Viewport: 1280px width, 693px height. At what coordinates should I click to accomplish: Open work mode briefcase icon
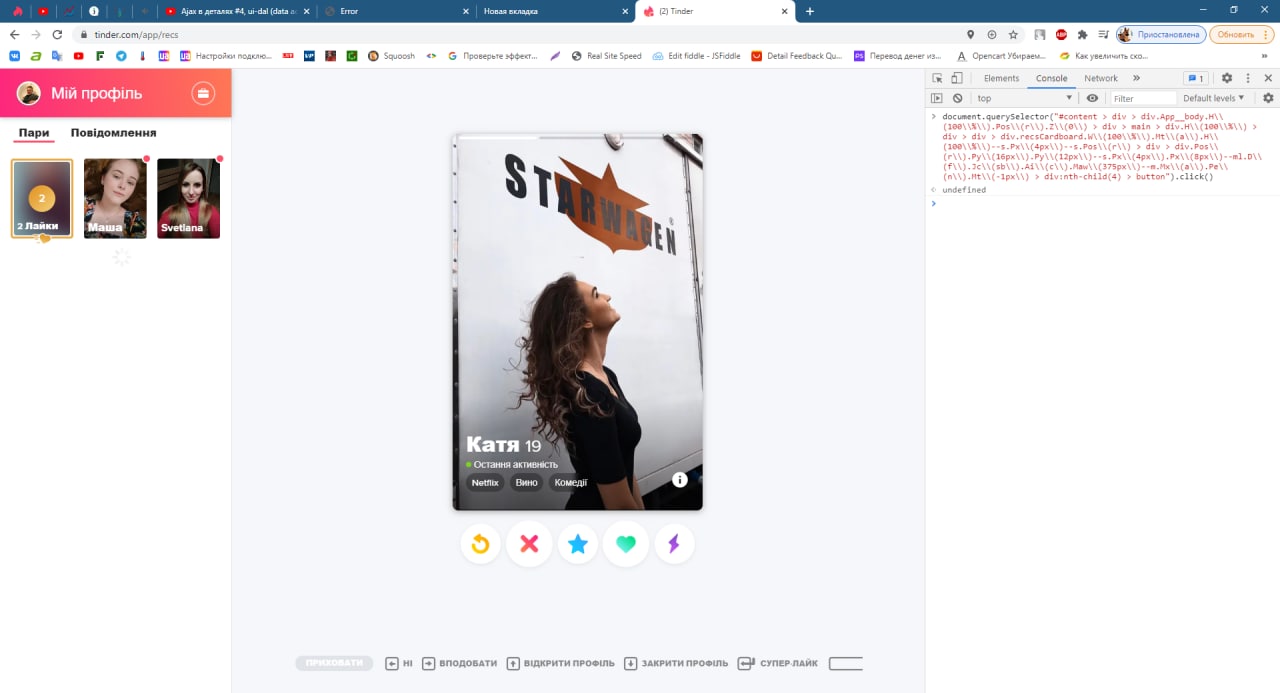[x=203, y=93]
